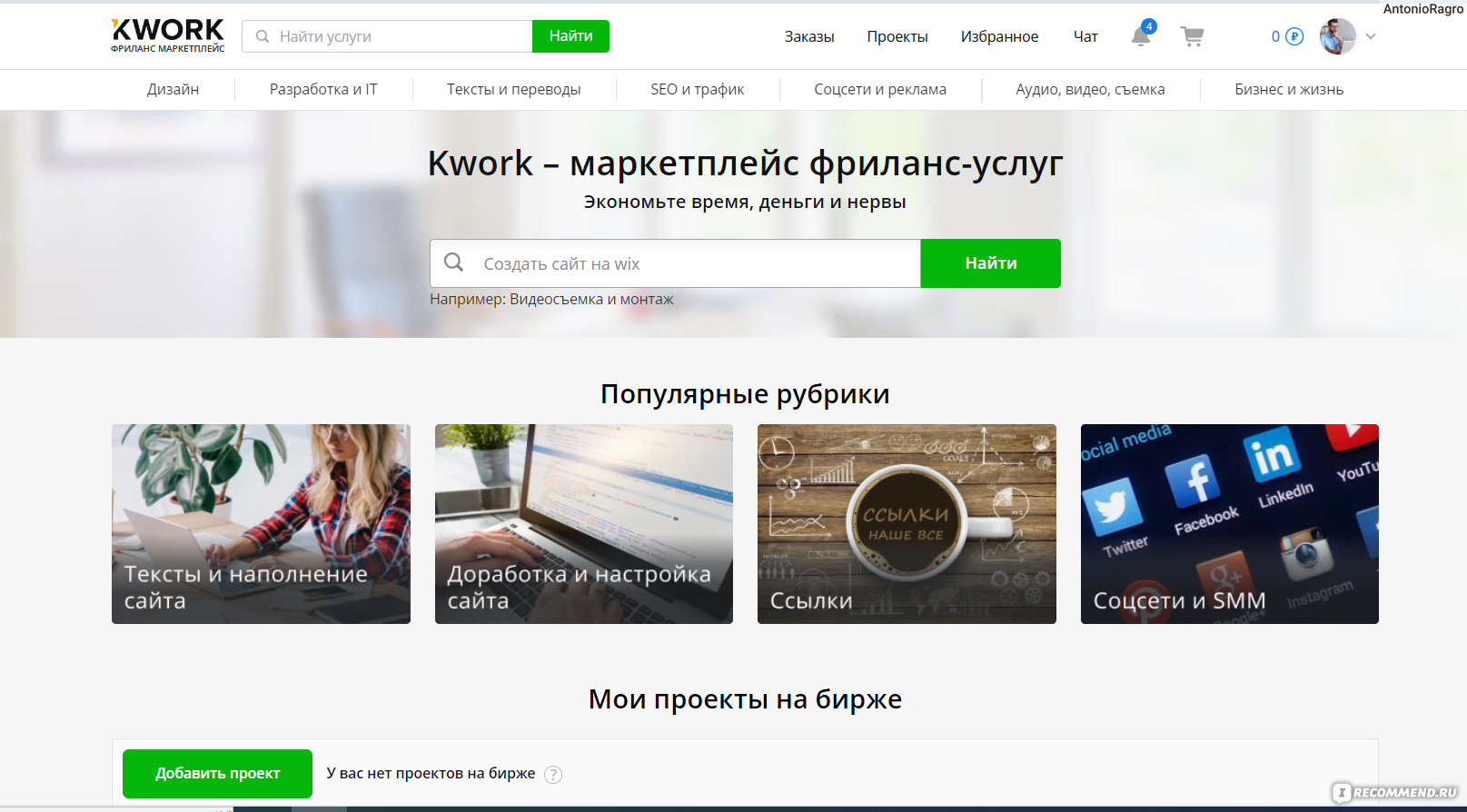The image size is (1467, 812).
Task: Click the large green 'Найти' button
Action: [x=990, y=263]
